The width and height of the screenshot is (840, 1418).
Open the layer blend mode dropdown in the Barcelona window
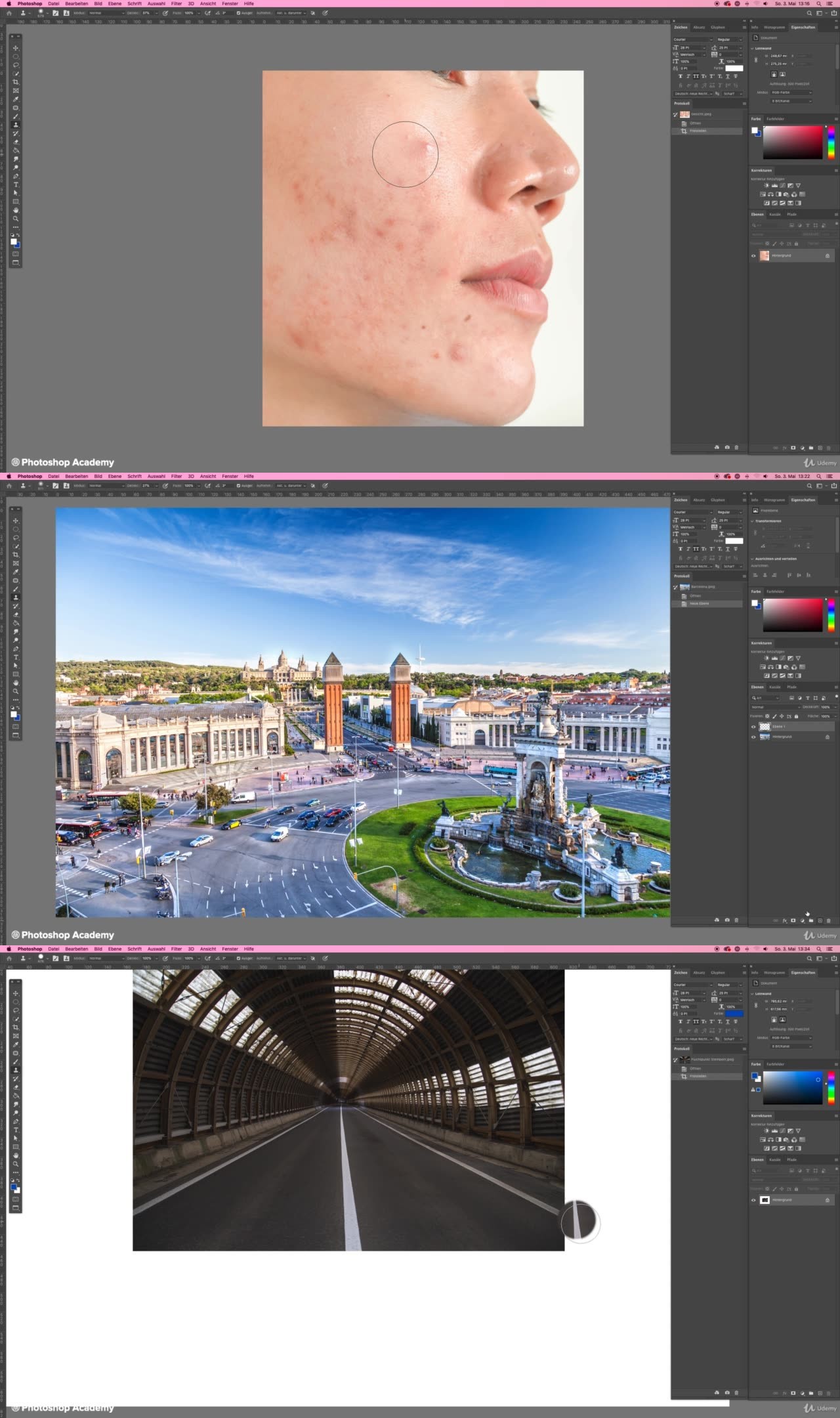click(774, 707)
